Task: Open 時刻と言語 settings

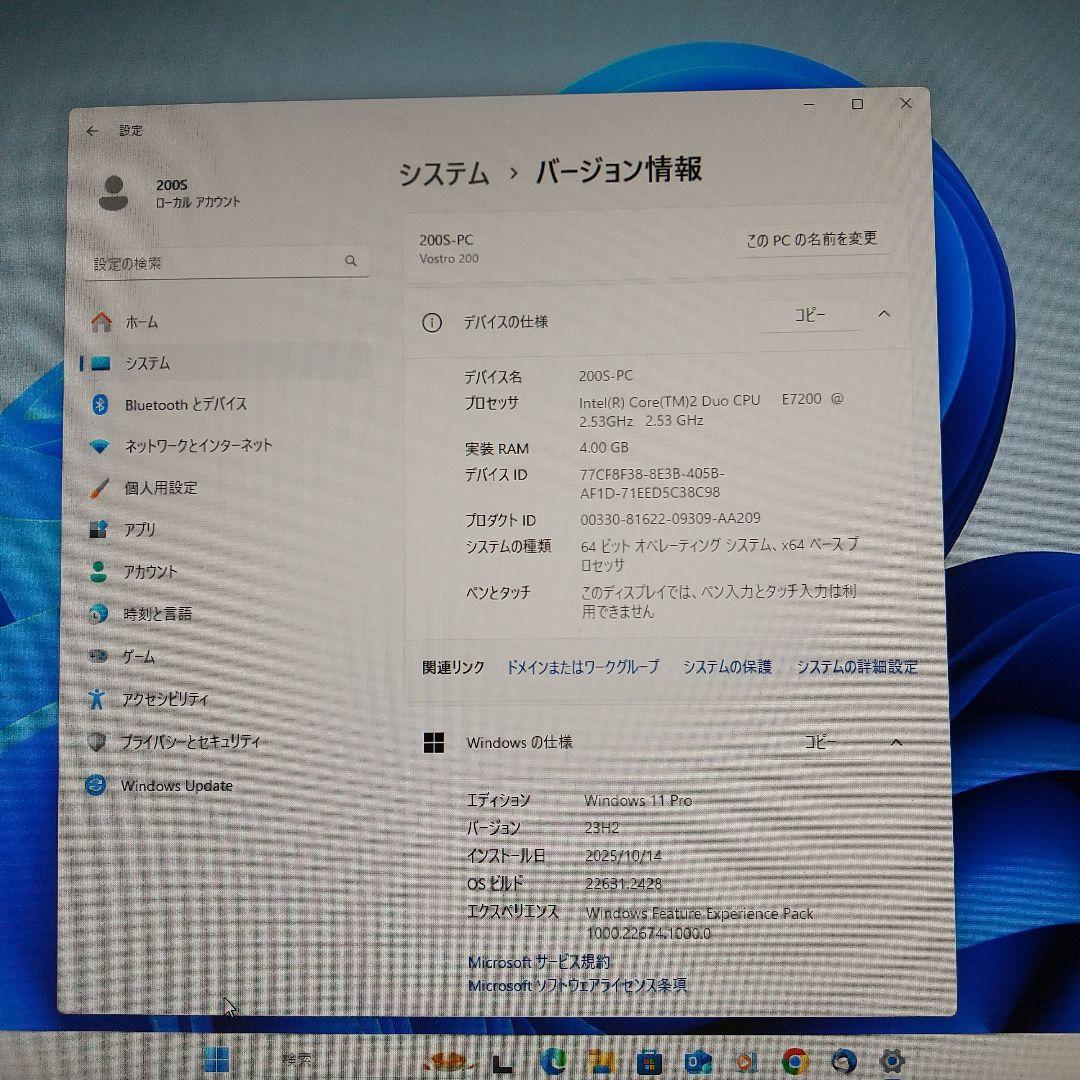Action: click(152, 614)
